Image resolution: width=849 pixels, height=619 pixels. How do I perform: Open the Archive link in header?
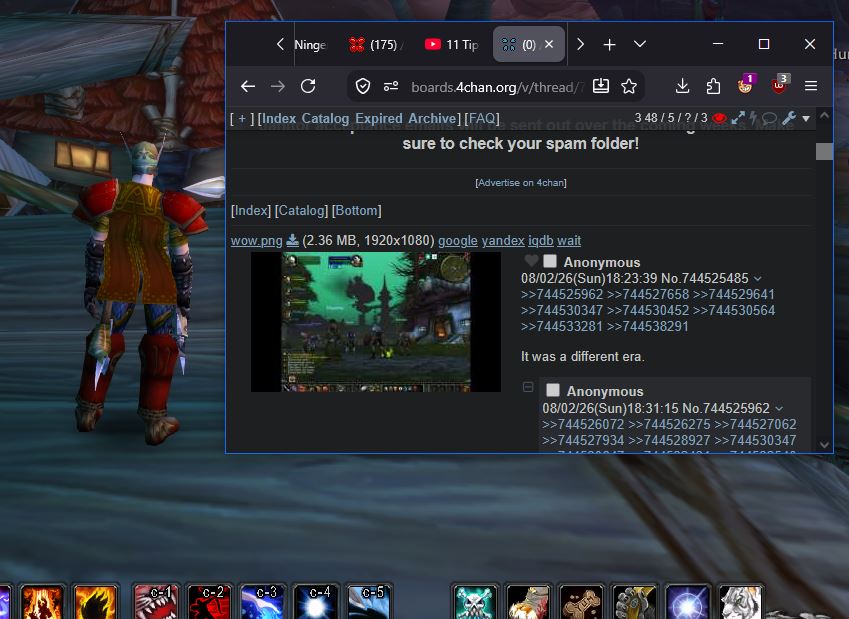click(x=432, y=118)
